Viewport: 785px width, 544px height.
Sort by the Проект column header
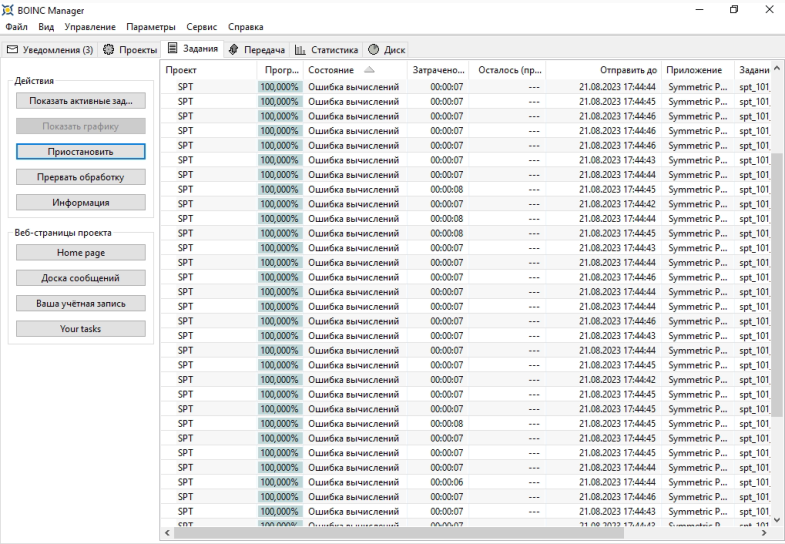[209, 70]
